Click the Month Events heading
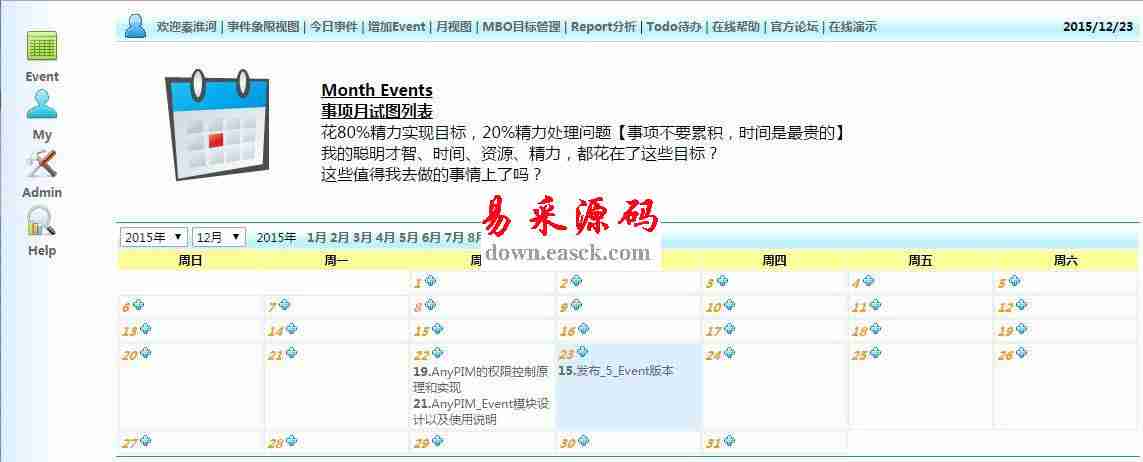The image size is (1143, 462). tap(377, 90)
